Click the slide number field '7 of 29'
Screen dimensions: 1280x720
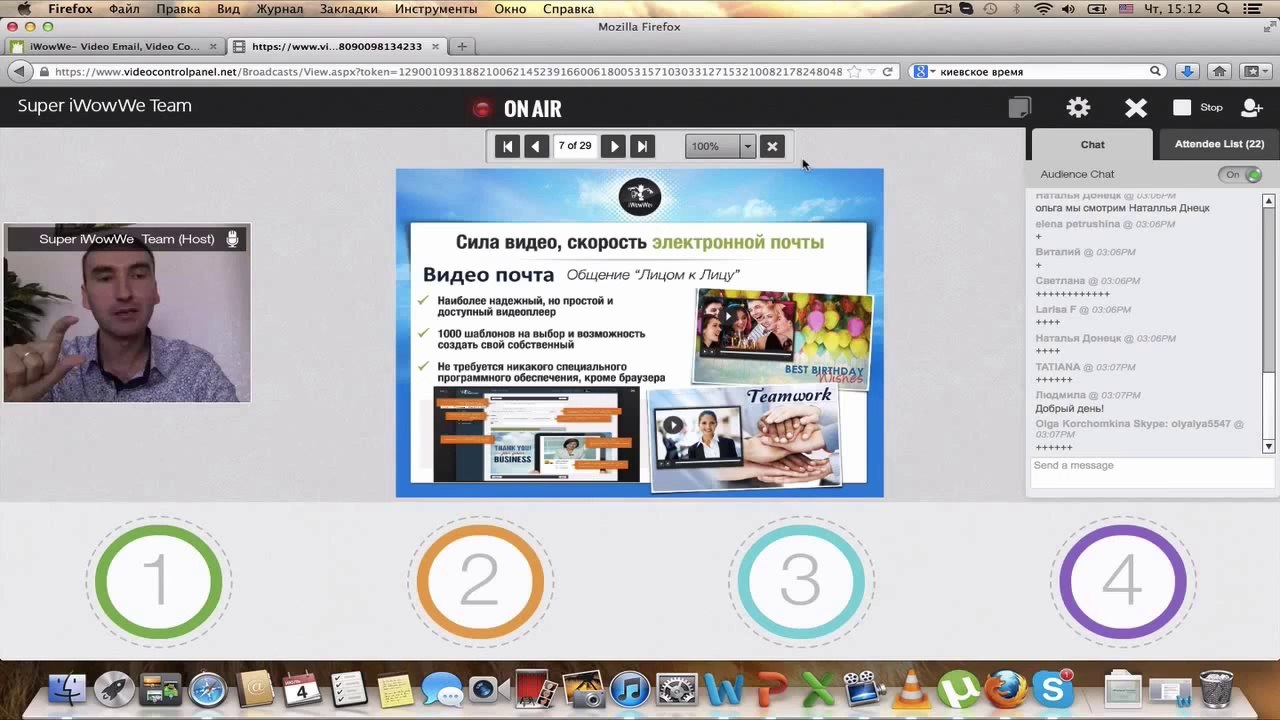coord(575,146)
